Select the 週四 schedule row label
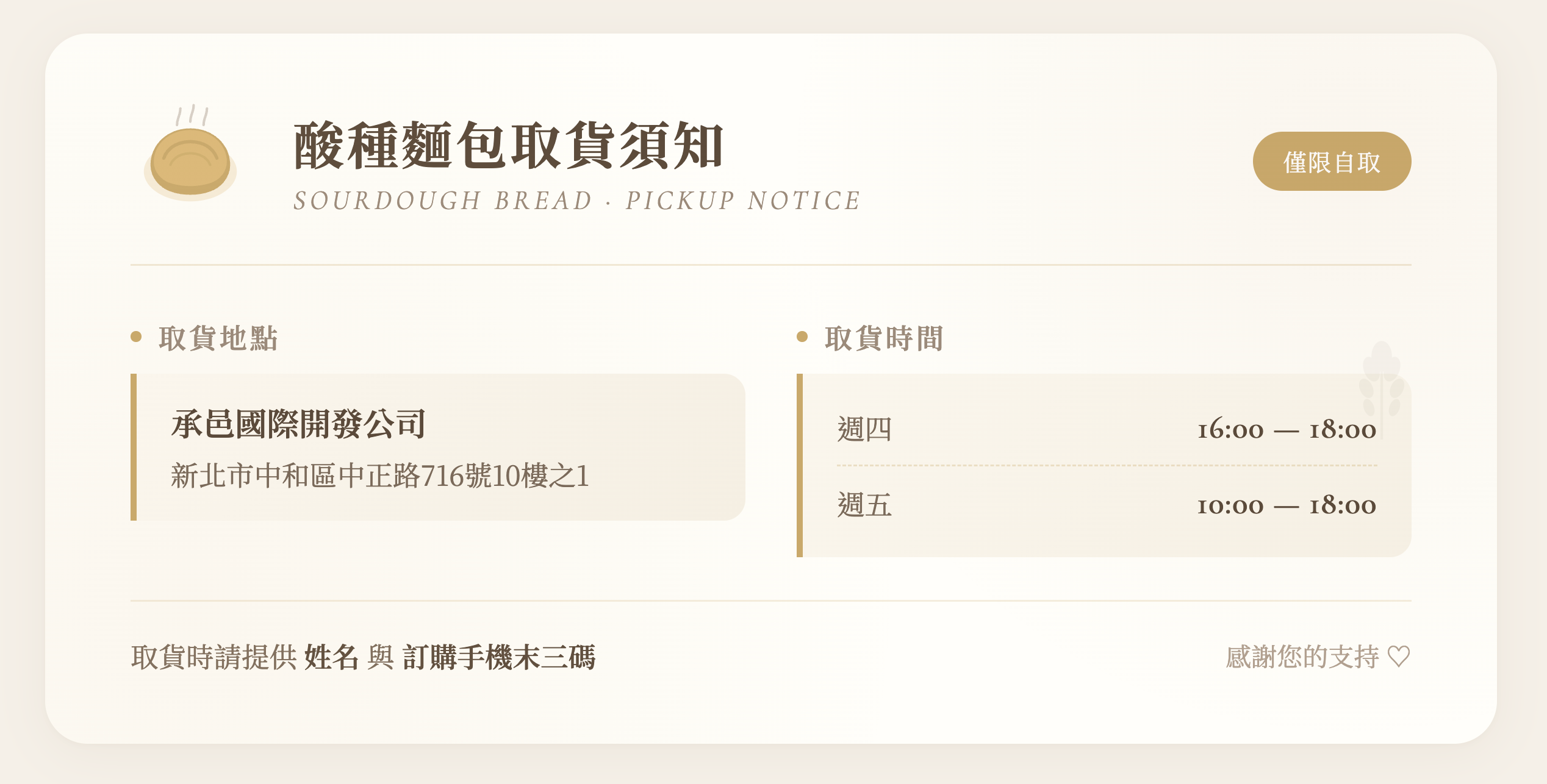1547x784 pixels. 864,429
